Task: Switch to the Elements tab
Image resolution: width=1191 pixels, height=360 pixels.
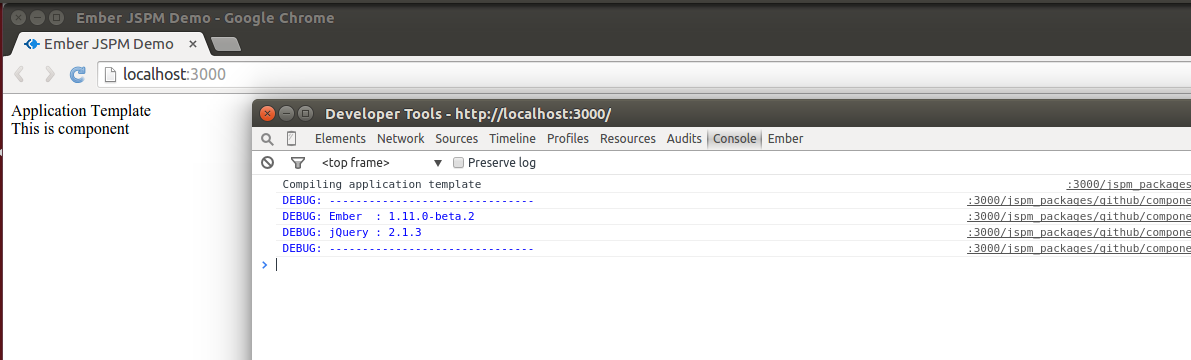Action: [340, 138]
